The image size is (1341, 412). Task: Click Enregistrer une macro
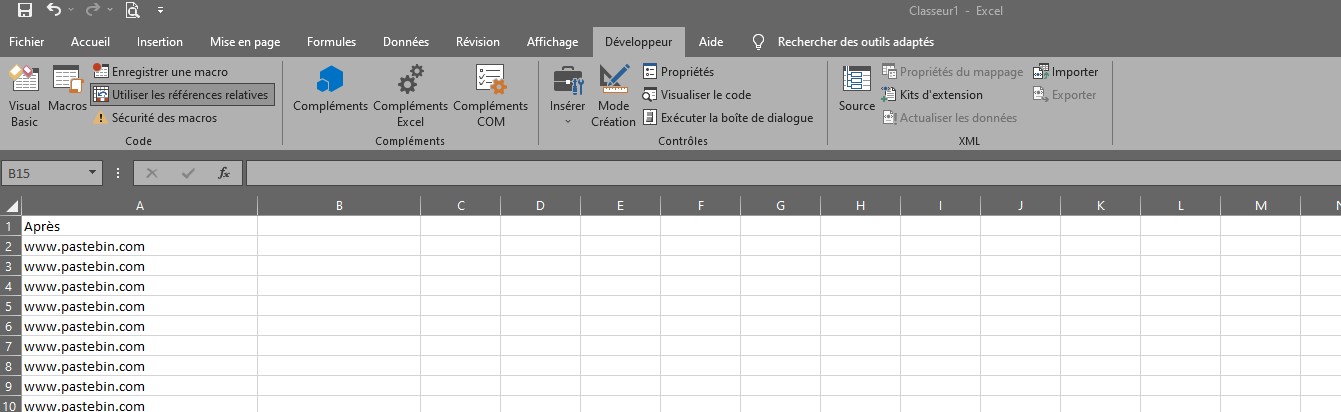(x=160, y=72)
